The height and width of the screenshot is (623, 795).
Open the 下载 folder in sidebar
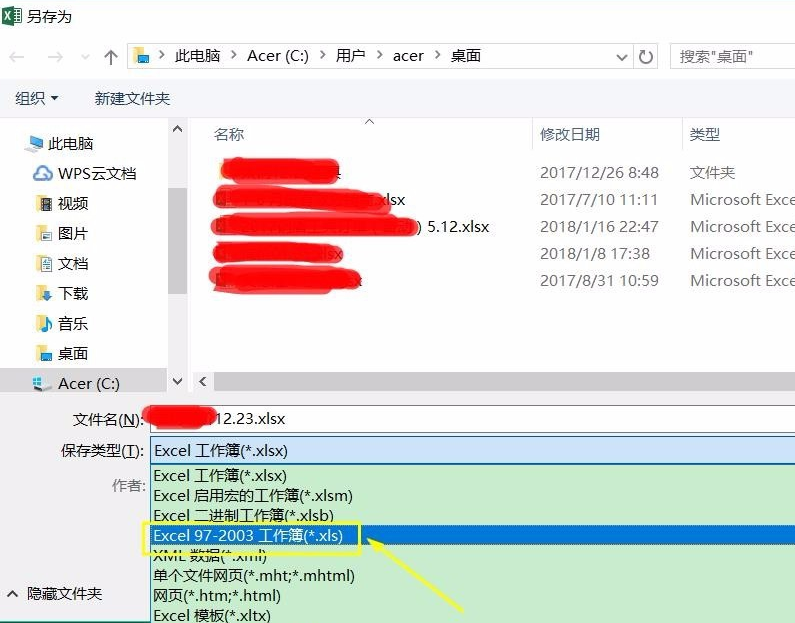tap(72, 293)
